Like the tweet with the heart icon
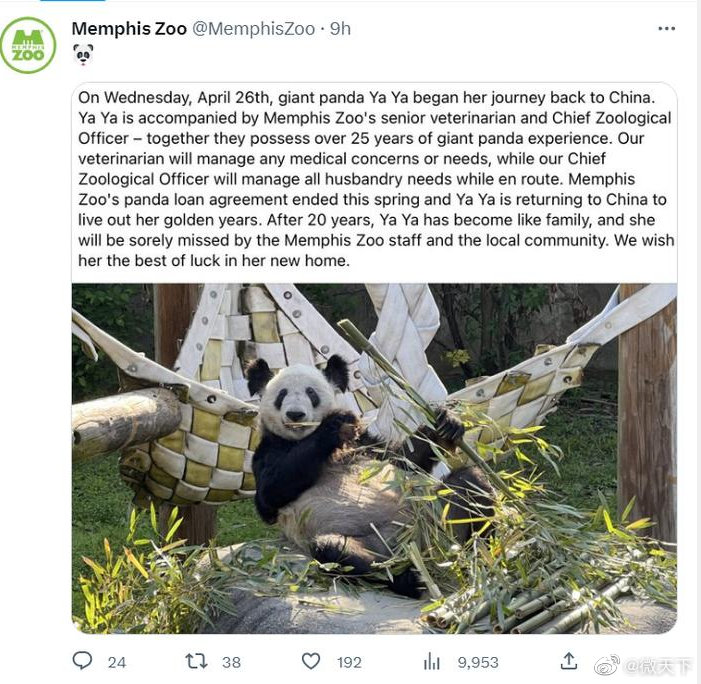Viewport: 701px width, 684px height. 311,661
